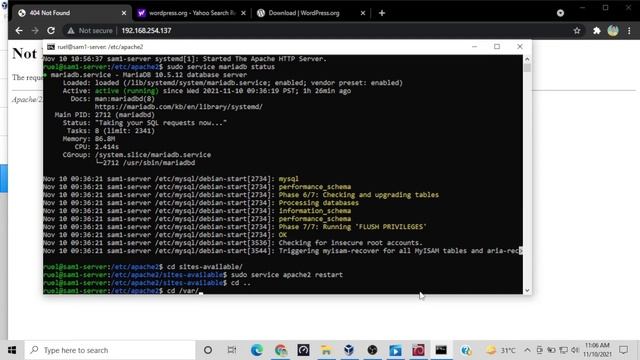Click the 'active (running)' status text
640x360 pixels.
coord(127,91)
